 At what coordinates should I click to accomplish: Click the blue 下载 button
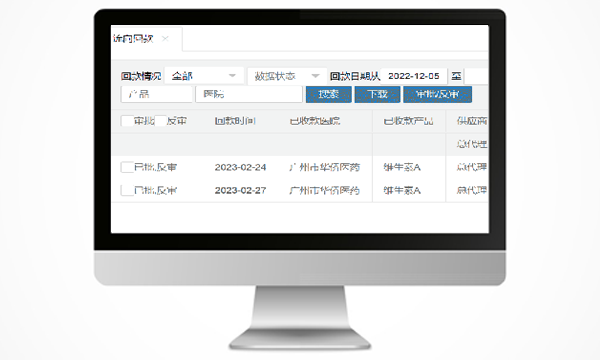[x=377, y=94]
